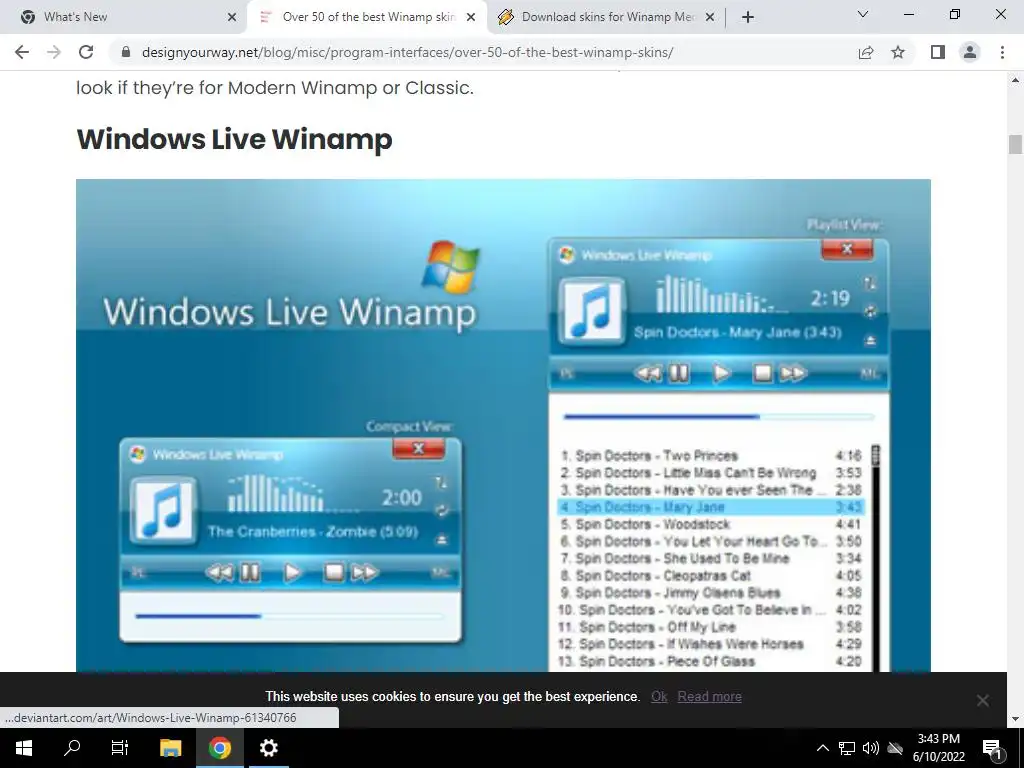This screenshot has width=1024, height=768.
Task: Click the Chrome taskbar icon
Action: tap(220, 748)
